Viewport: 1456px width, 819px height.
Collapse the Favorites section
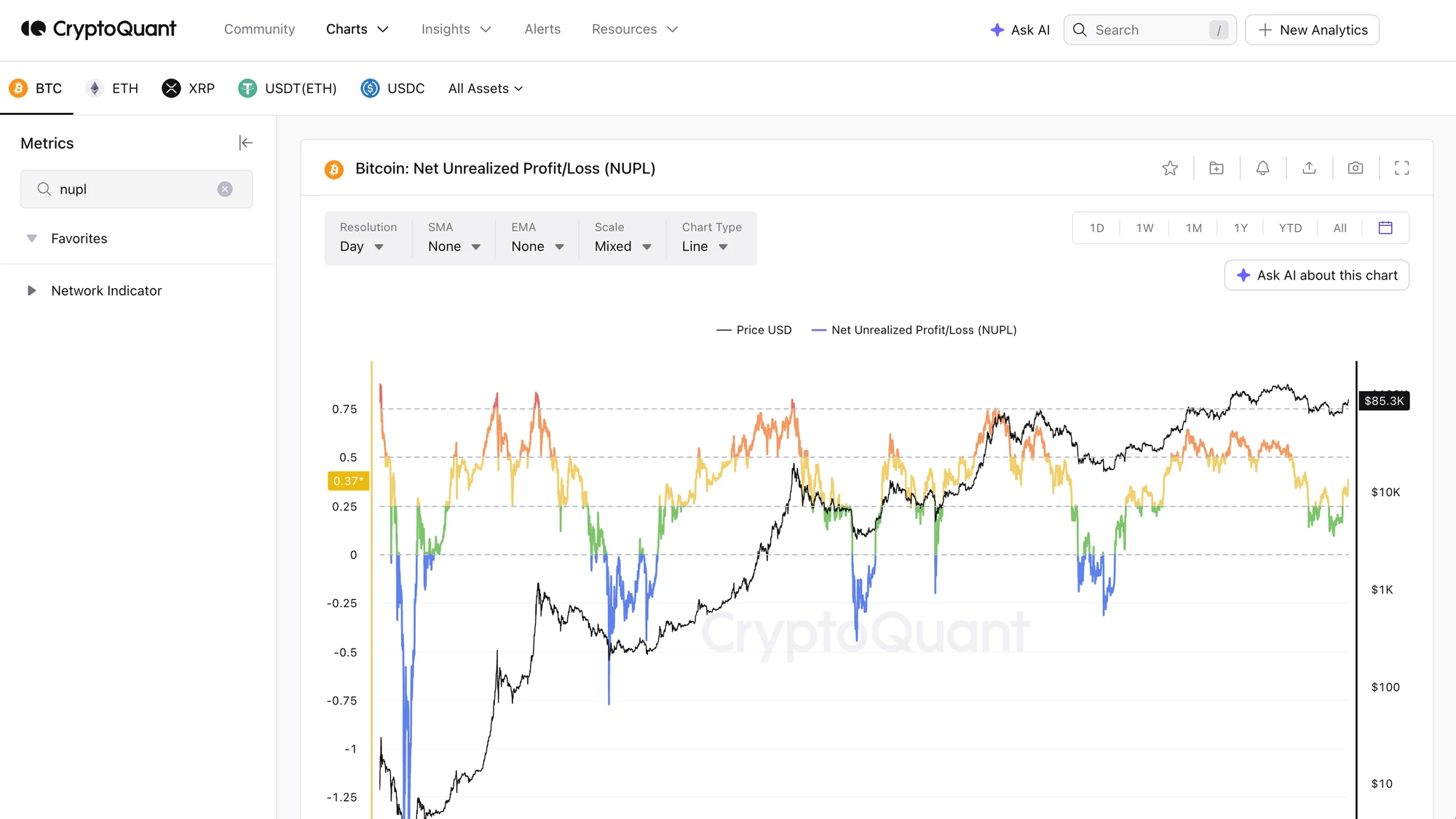tap(32, 239)
